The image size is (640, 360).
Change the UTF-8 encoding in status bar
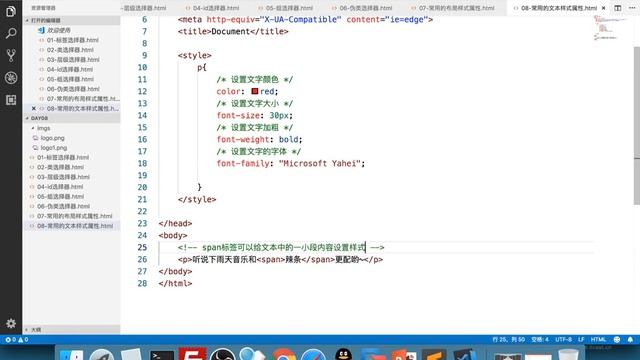coord(563,340)
